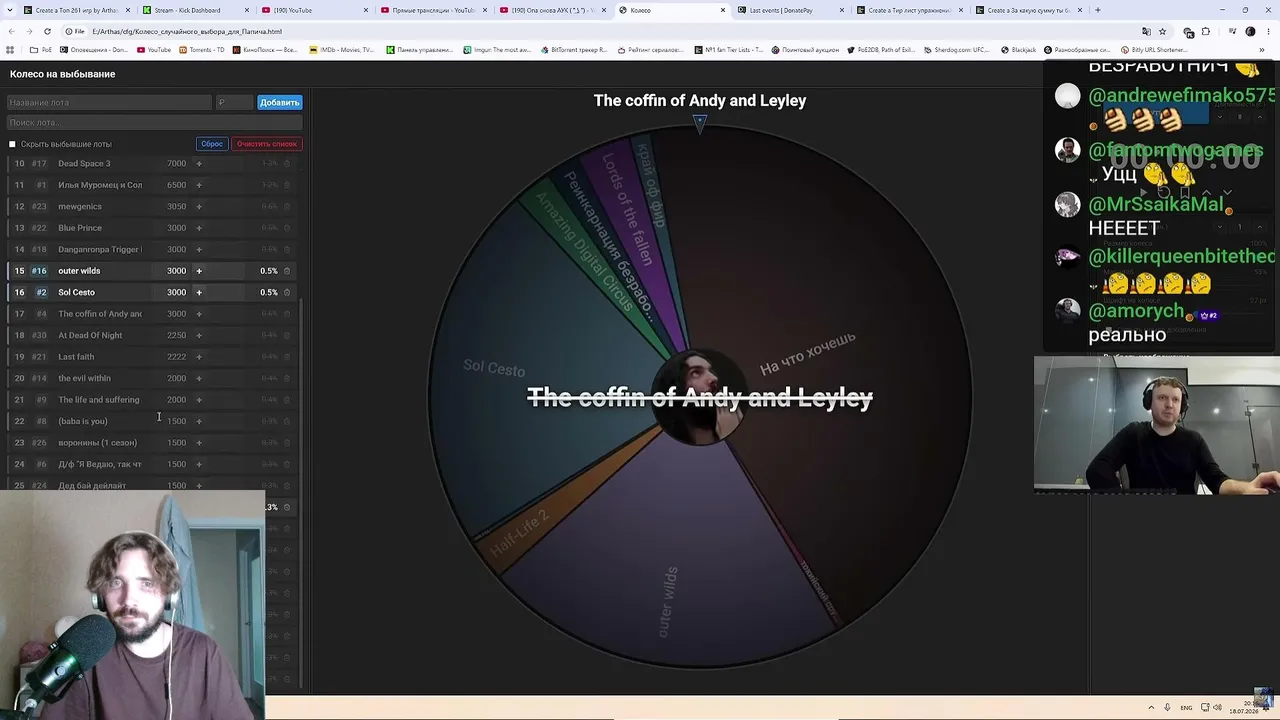The width and height of the screenshot is (1280, 720).
Task: Click plus on воронины (1 сезон) row
Action: click(x=198, y=443)
